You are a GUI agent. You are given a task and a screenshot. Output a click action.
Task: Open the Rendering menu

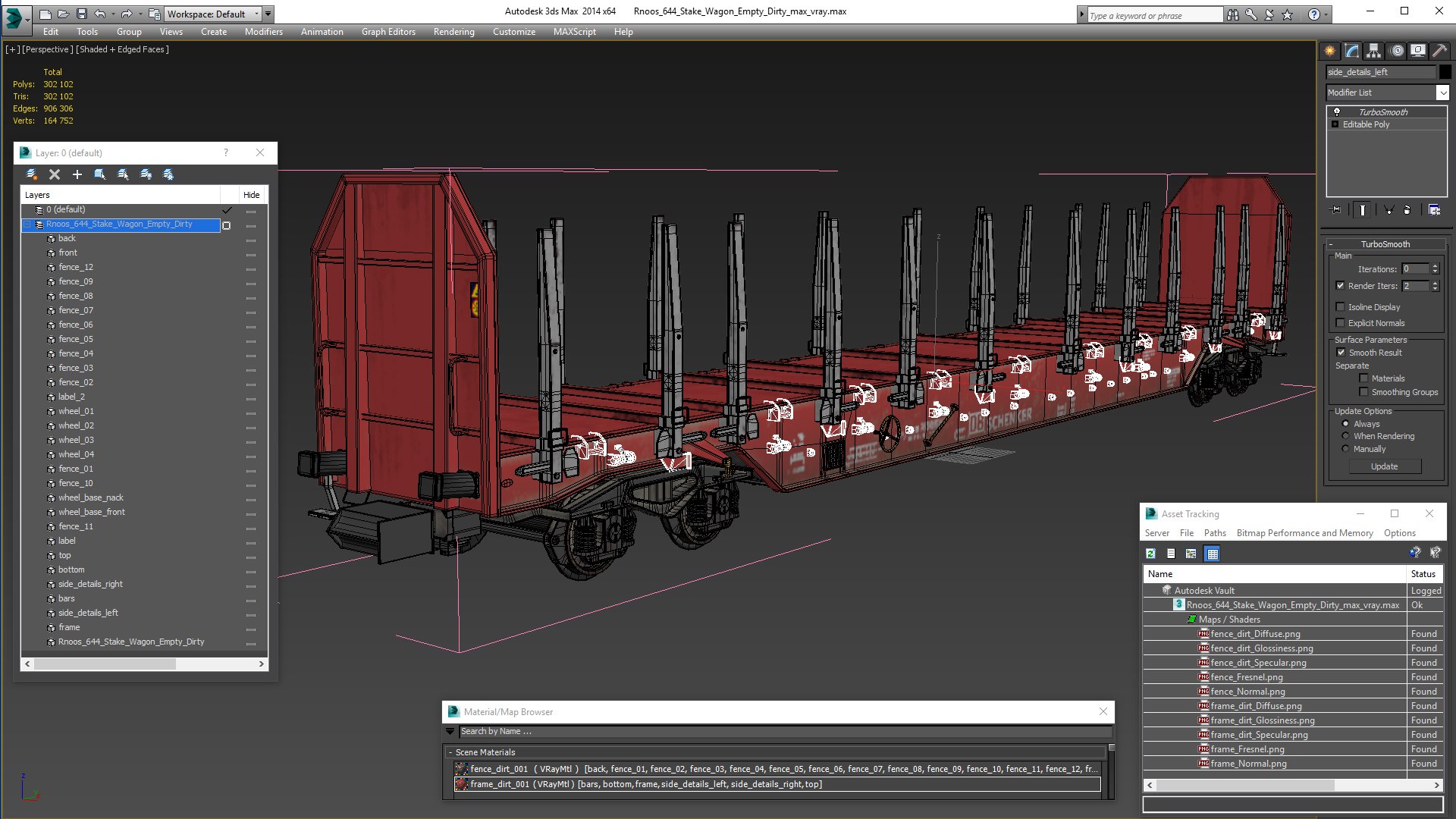point(453,32)
